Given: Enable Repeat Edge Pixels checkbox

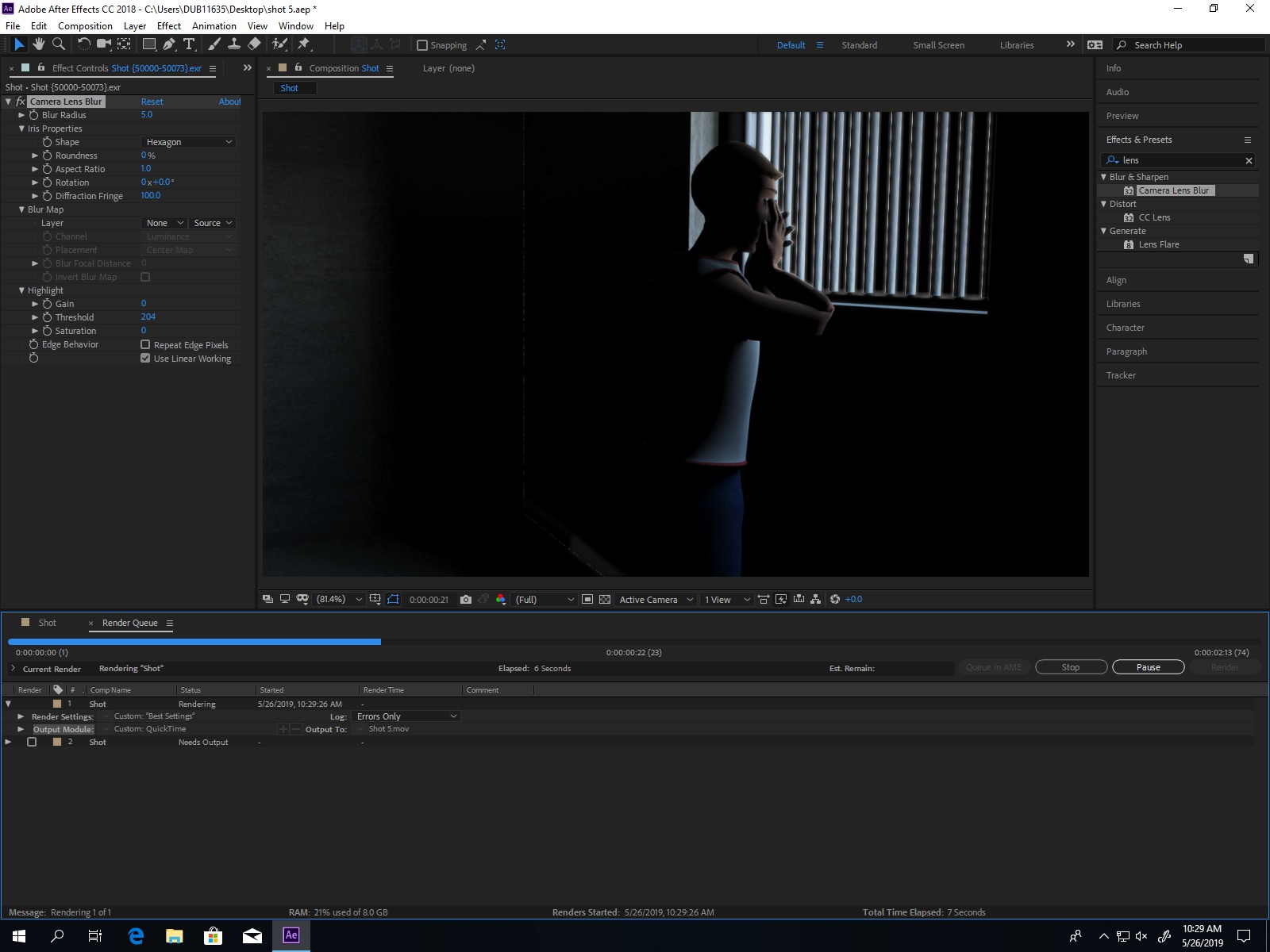Looking at the screenshot, I should (x=145, y=344).
